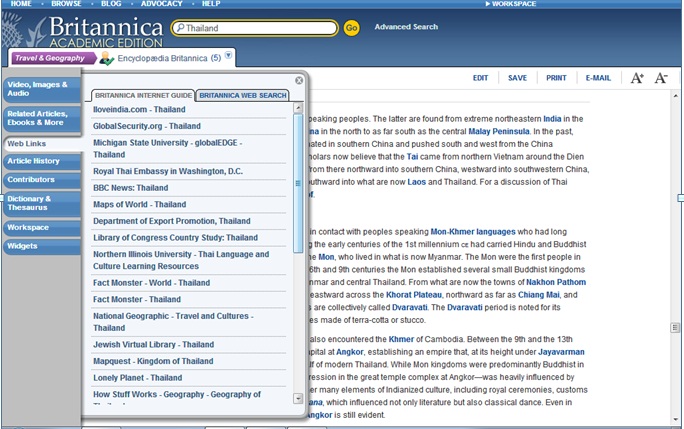Open Widgets sidebar section
The image size is (684, 429).
[42, 246]
